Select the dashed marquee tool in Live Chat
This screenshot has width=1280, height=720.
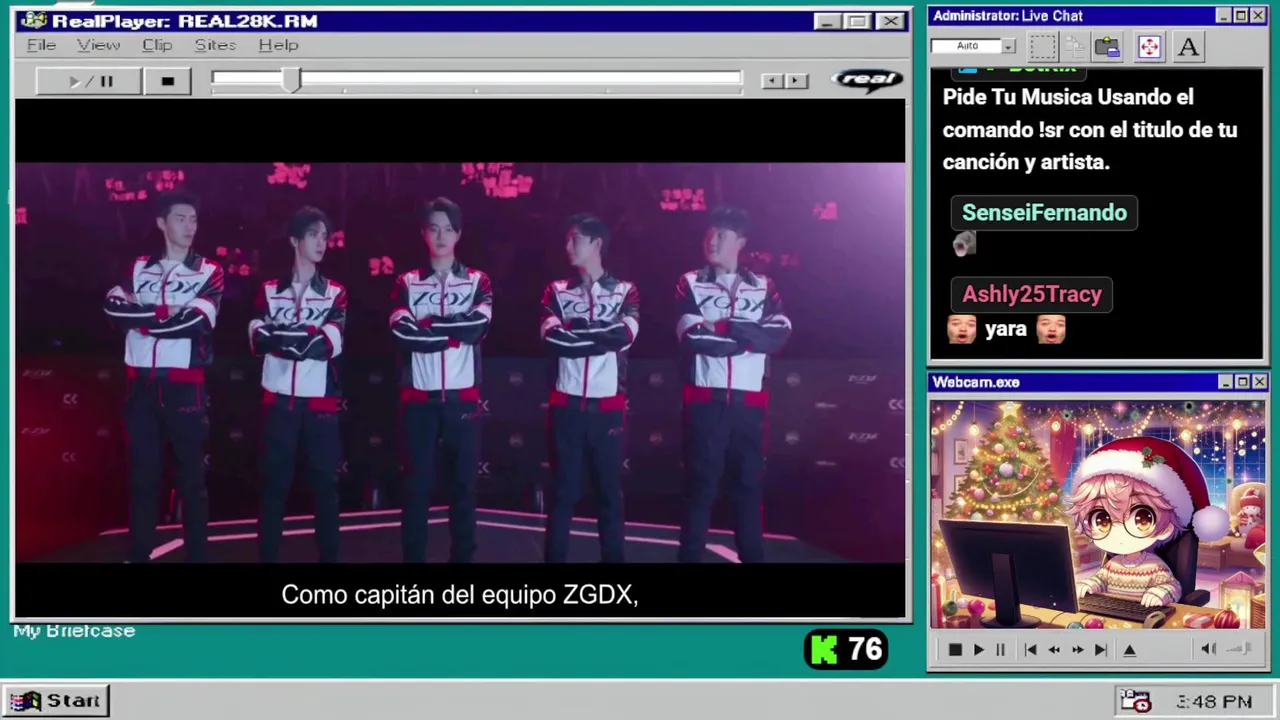1042,46
